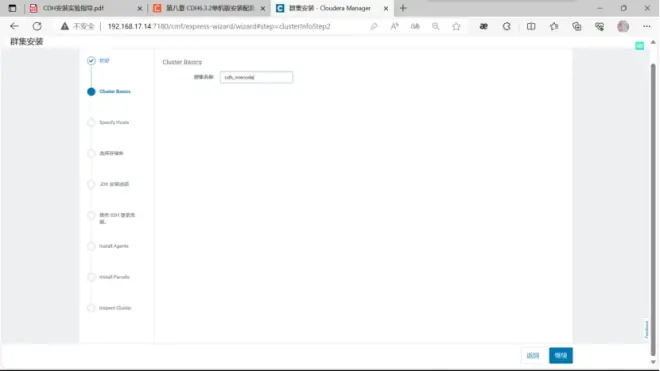The width and height of the screenshot is (660, 371).
Task: Open the Feedback side link
Action: (647, 329)
